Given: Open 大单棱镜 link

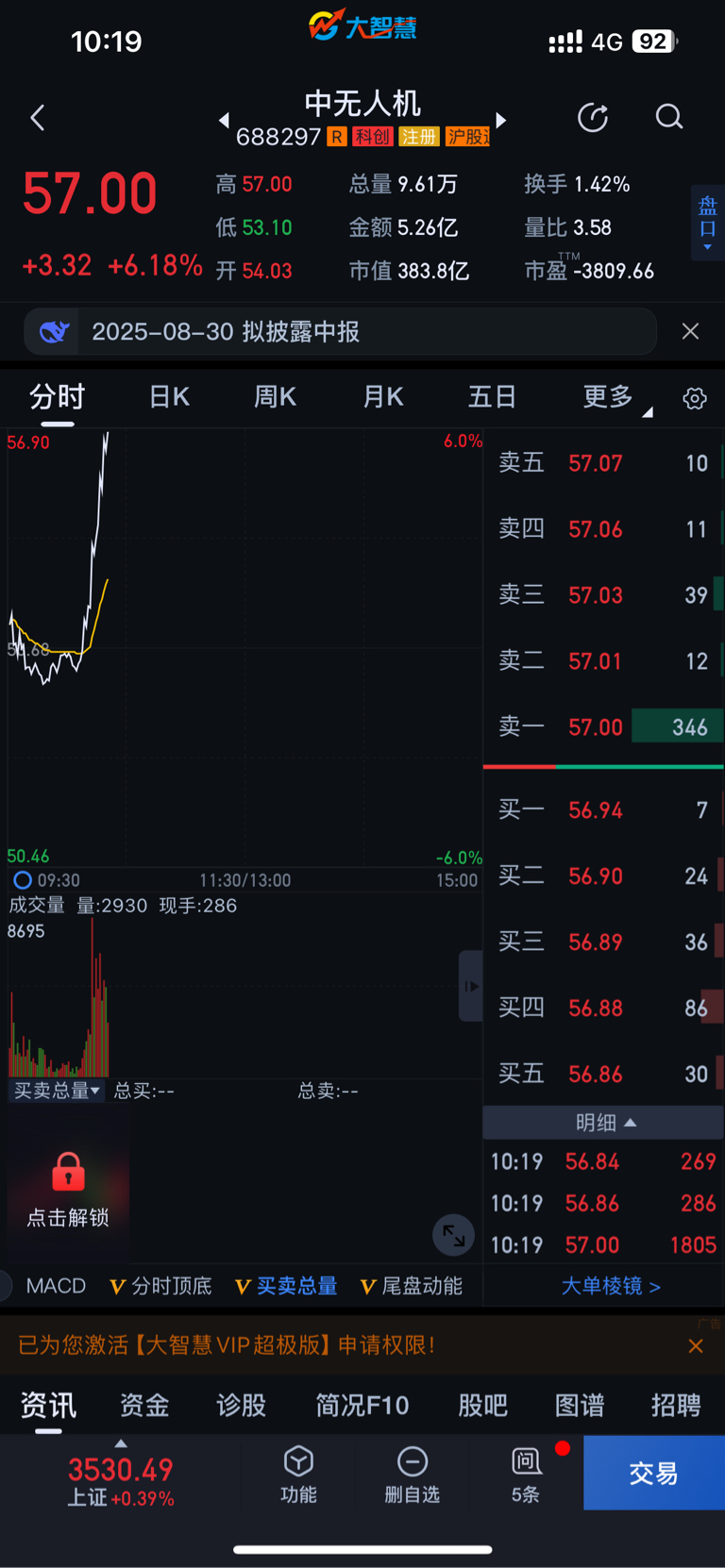Looking at the screenshot, I should (x=611, y=1286).
